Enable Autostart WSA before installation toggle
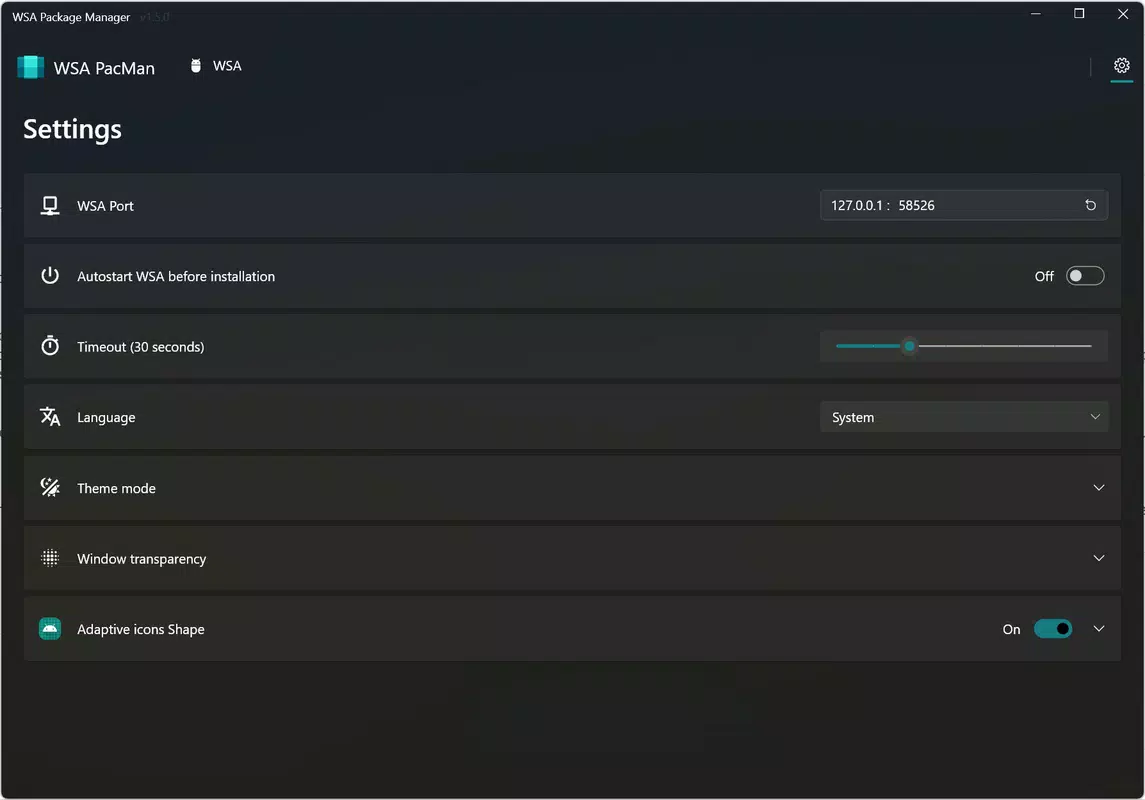 coord(1084,276)
